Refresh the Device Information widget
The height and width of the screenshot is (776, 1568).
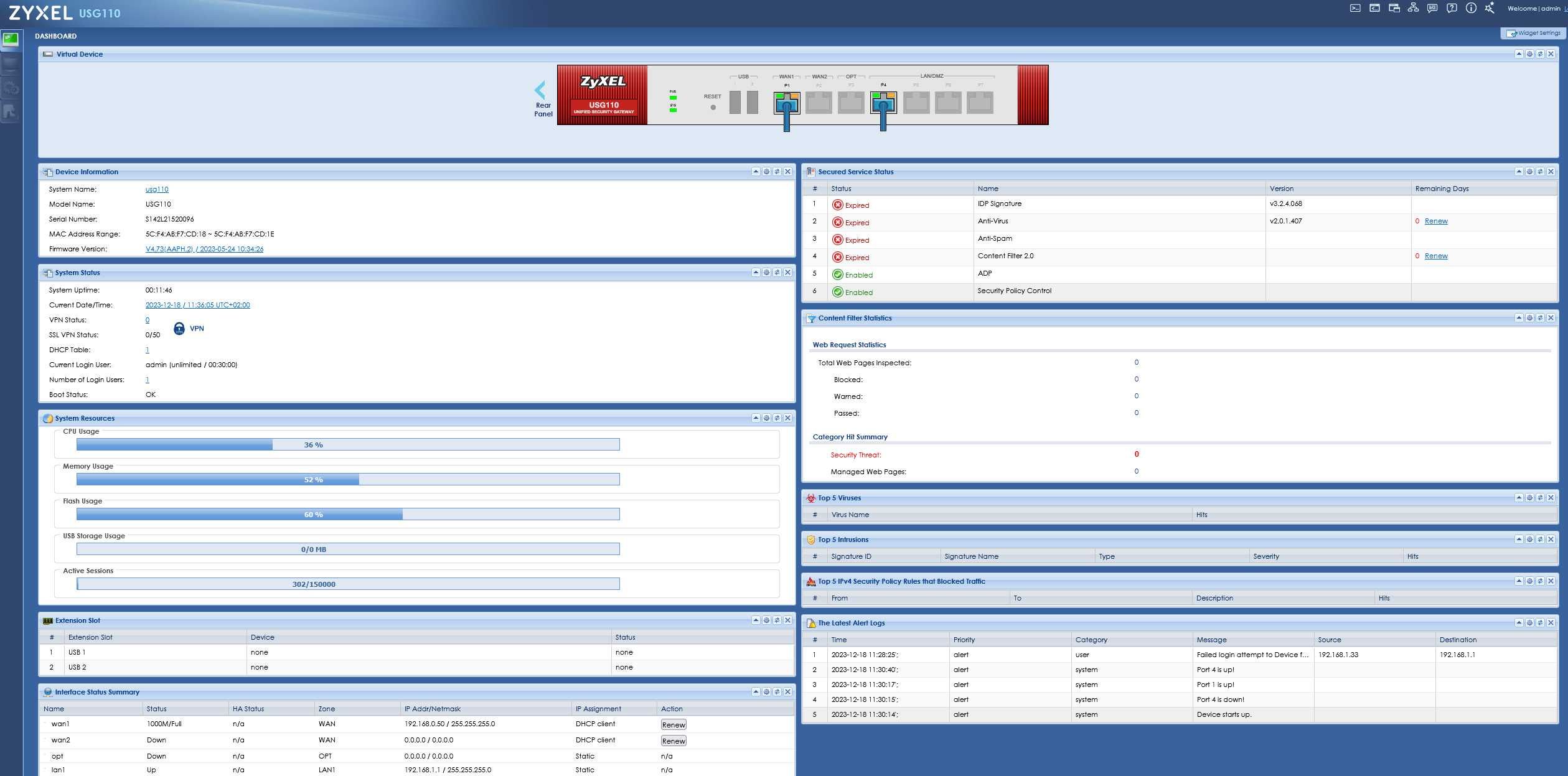(x=777, y=172)
